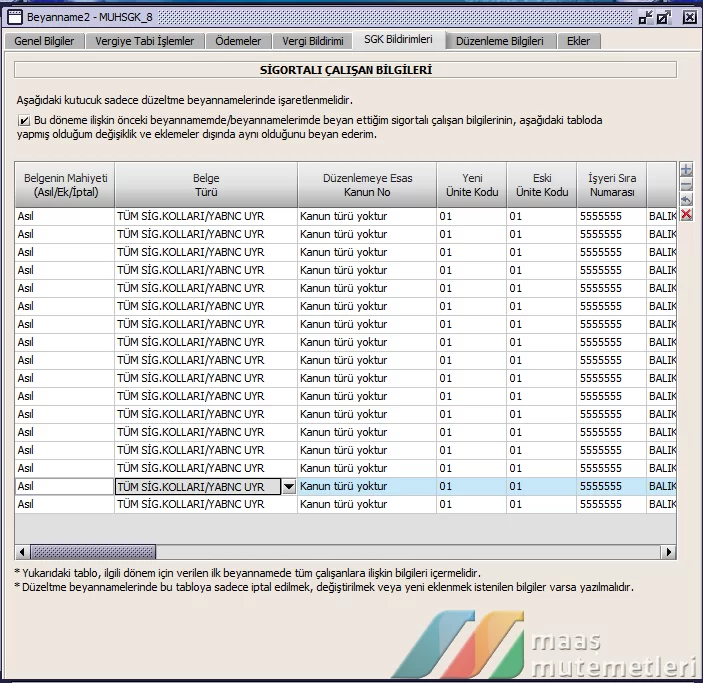703x683 pixels.
Task: Add a new row with the plus icon
Action: tap(686, 170)
